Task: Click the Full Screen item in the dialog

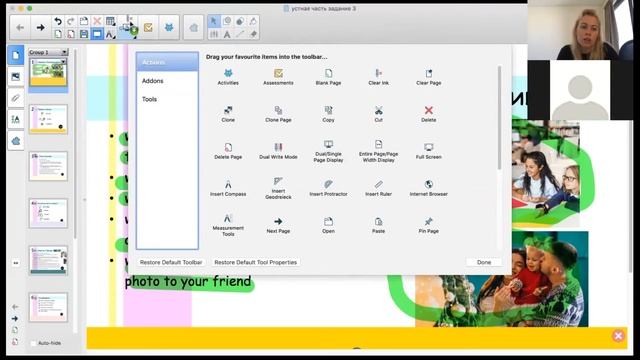Action: [429, 151]
